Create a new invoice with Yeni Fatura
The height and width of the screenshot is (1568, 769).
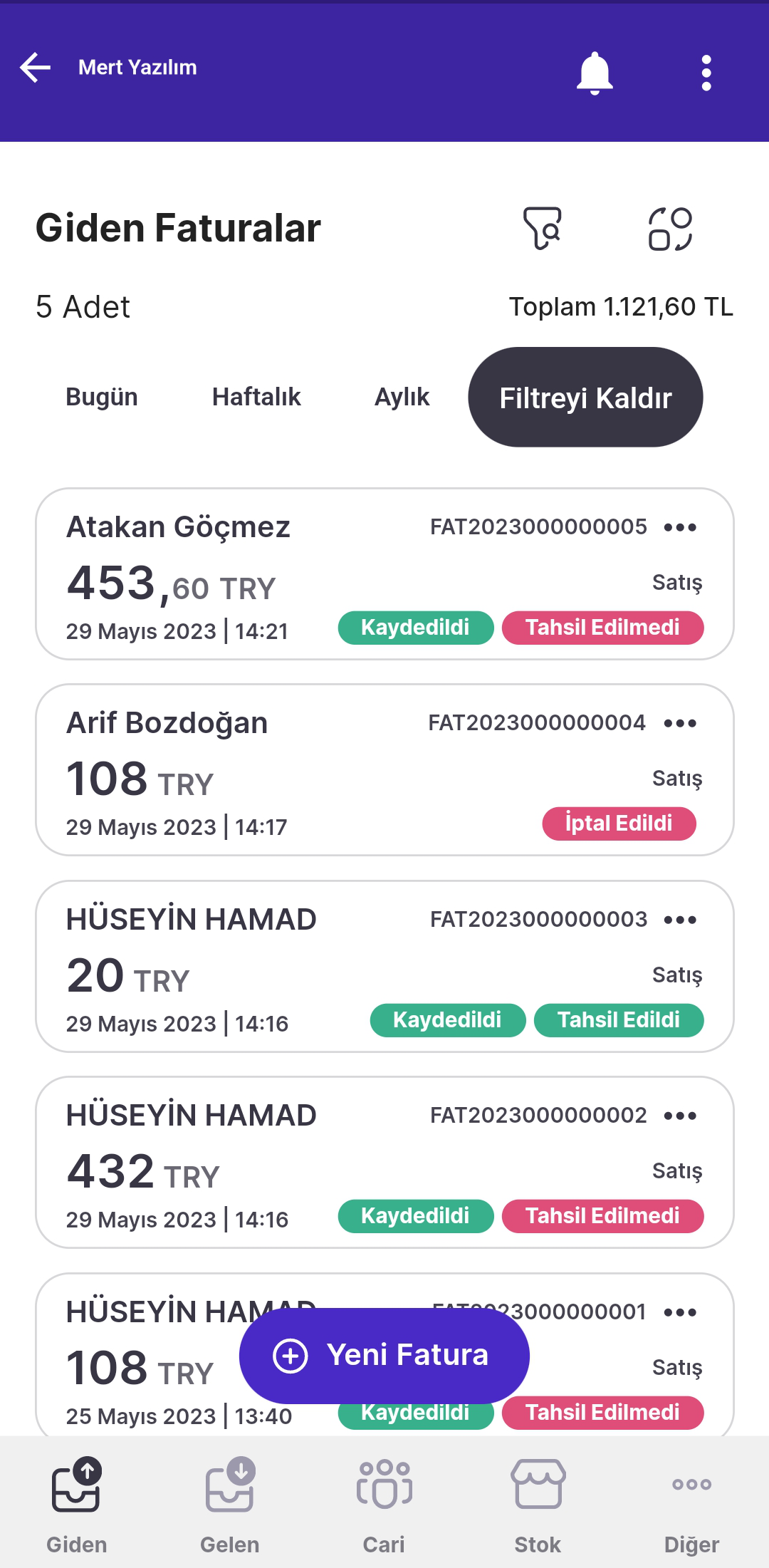(384, 1355)
